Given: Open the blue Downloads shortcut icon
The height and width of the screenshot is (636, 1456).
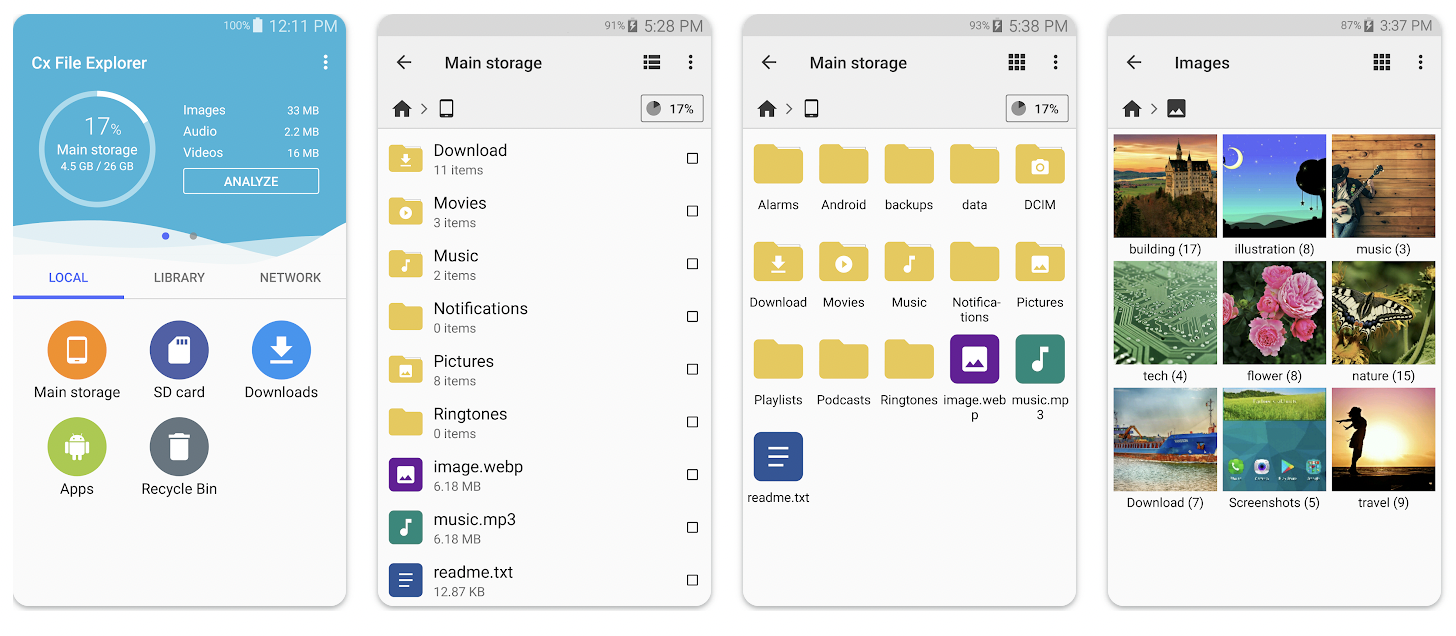Looking at the screenshot, I should tap(281, 351).
